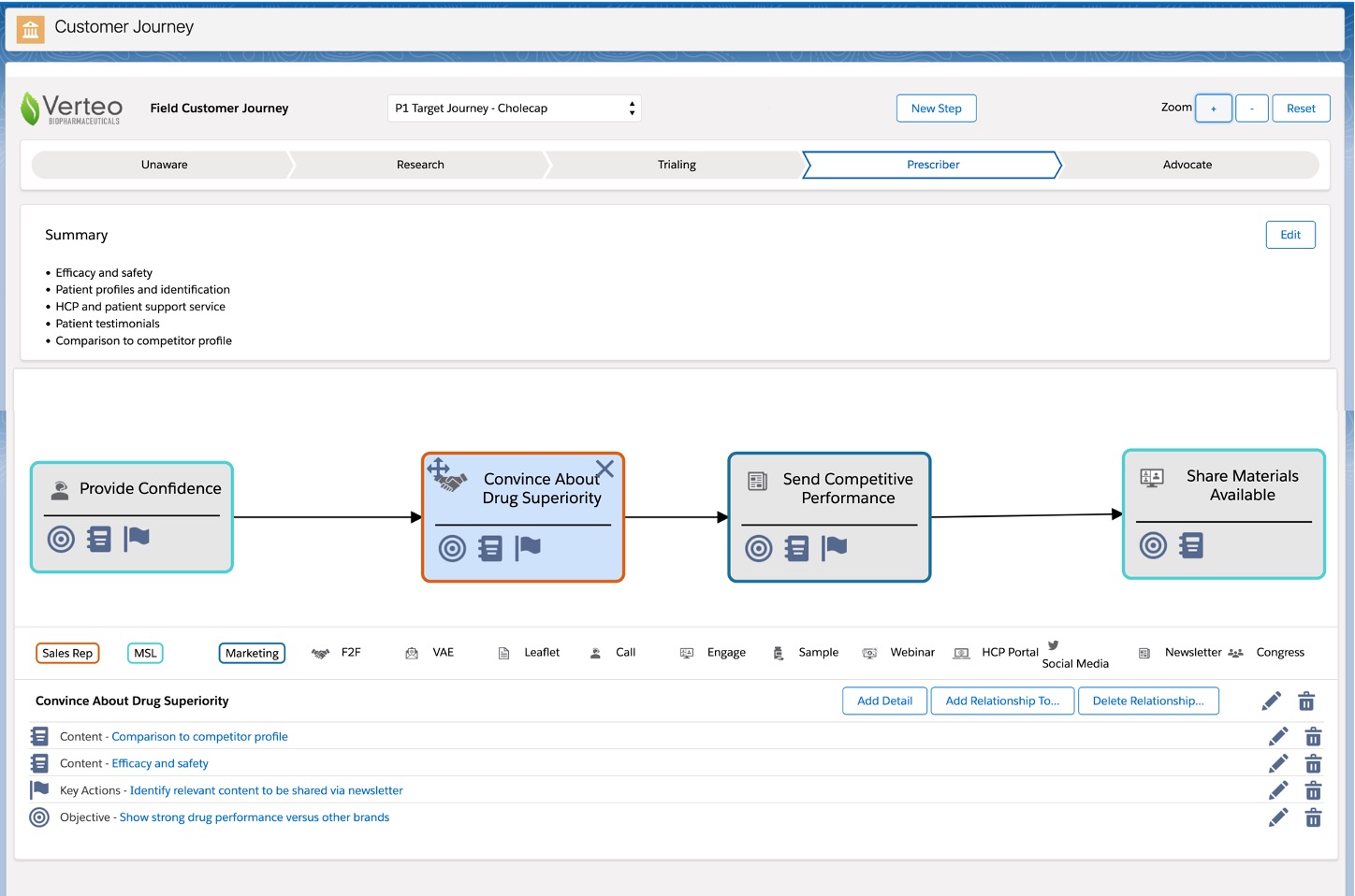Click the target icon in Send Competitive Performance
The image size is (1355, 896).
point(758,548)
